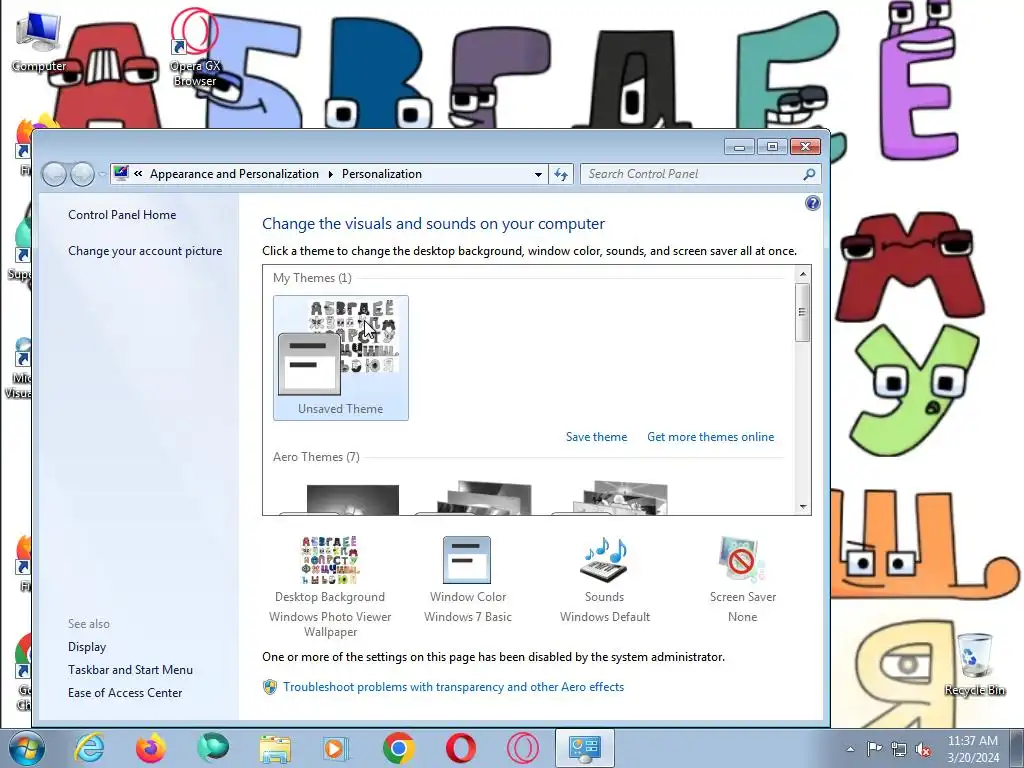Click Personalization breadcrumb
The width and height of the screenshot is (1024, 768).
[382, 174]
